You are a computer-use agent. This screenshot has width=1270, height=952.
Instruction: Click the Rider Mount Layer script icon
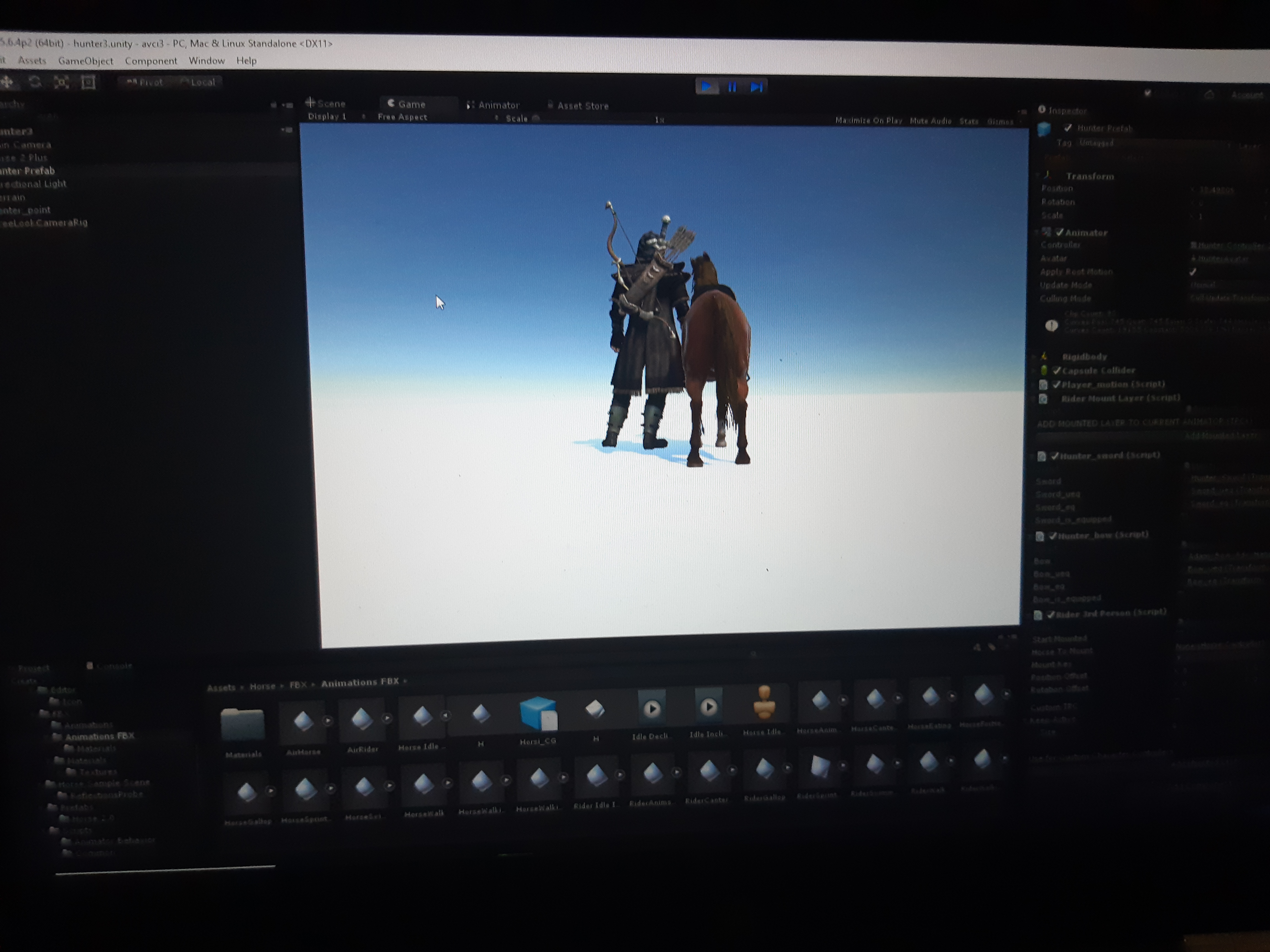coord(1043,398)
